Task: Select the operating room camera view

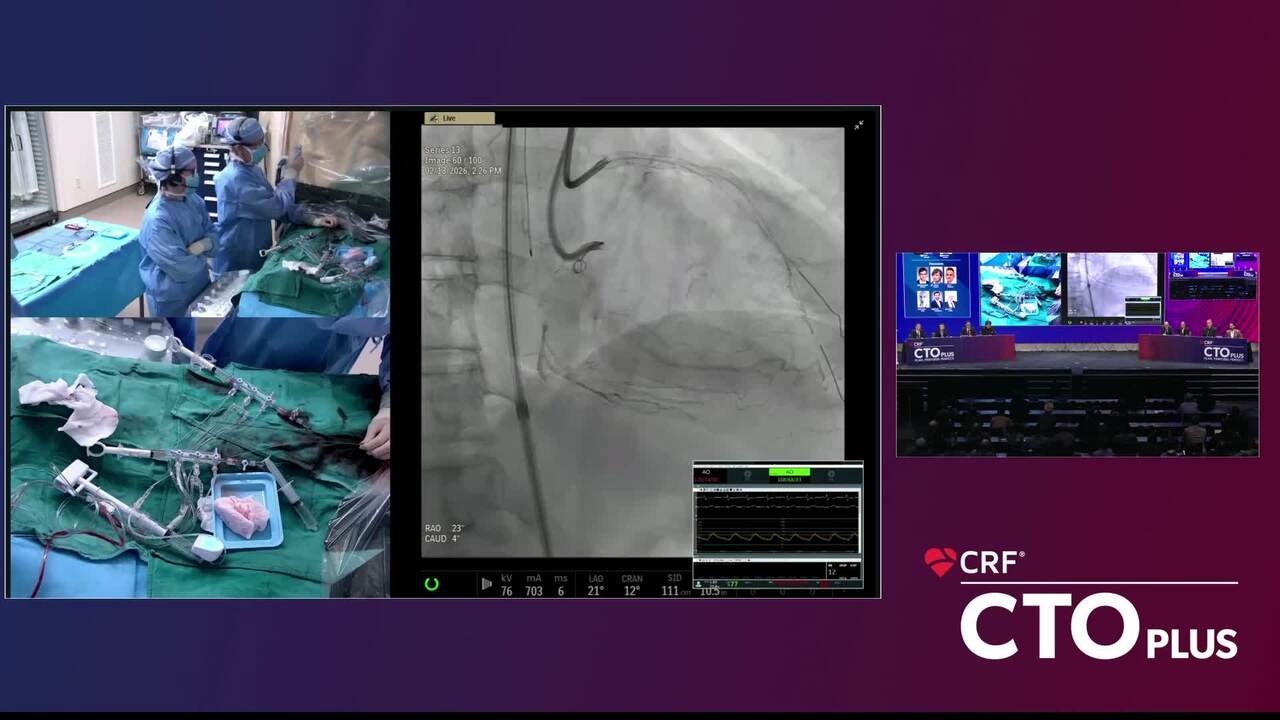Action: (200, 213)
